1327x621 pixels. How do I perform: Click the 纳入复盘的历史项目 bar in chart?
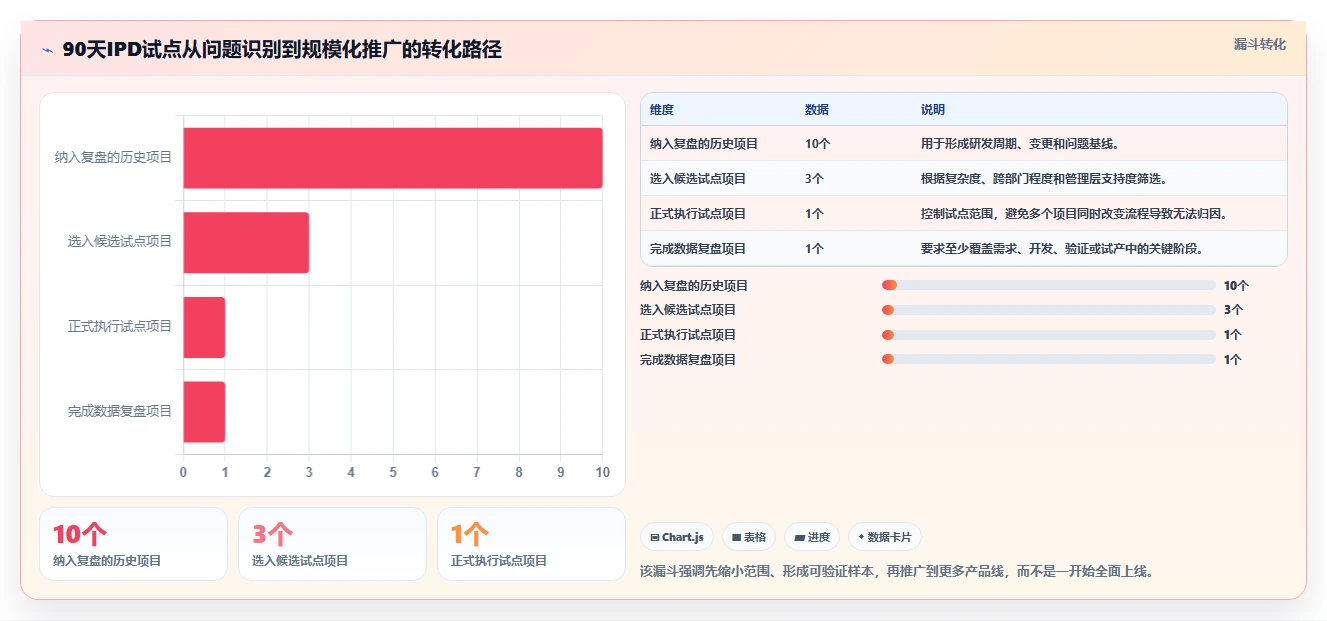pyautogui.click(x=393, y=157)
